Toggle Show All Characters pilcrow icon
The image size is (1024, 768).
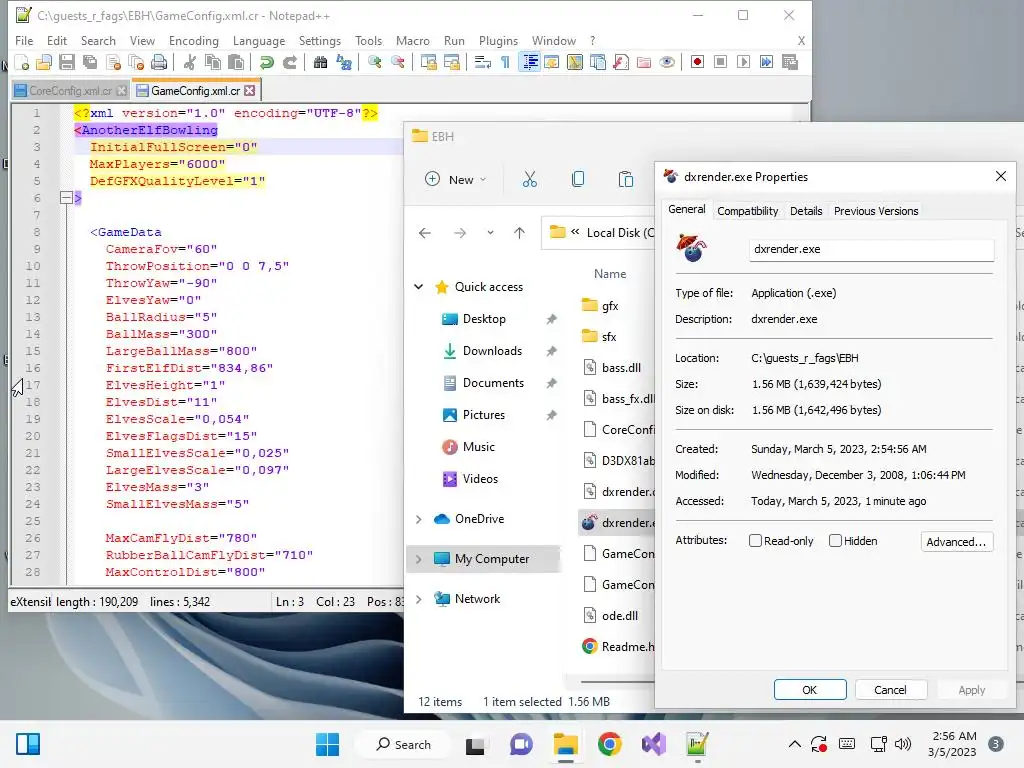click(505, 62)
